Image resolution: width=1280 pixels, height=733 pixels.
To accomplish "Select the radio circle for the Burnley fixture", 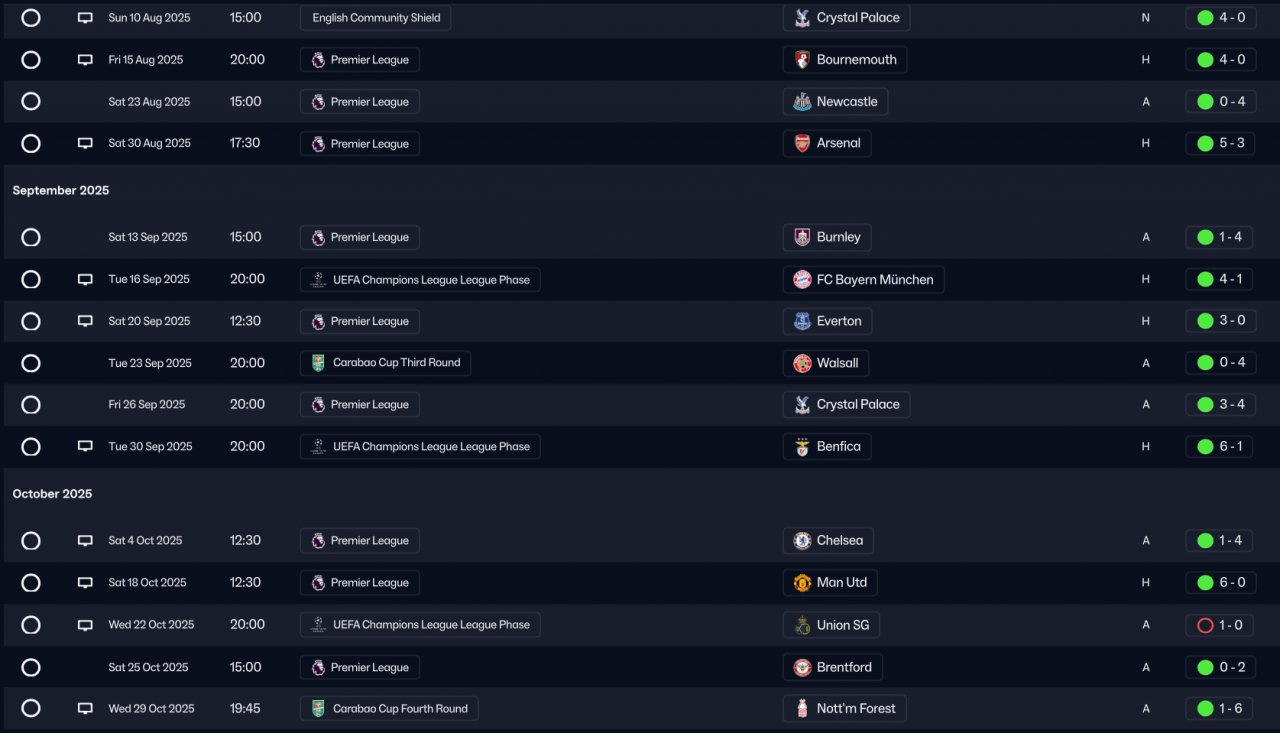I will pyautogui.click(x=31, y=238).
